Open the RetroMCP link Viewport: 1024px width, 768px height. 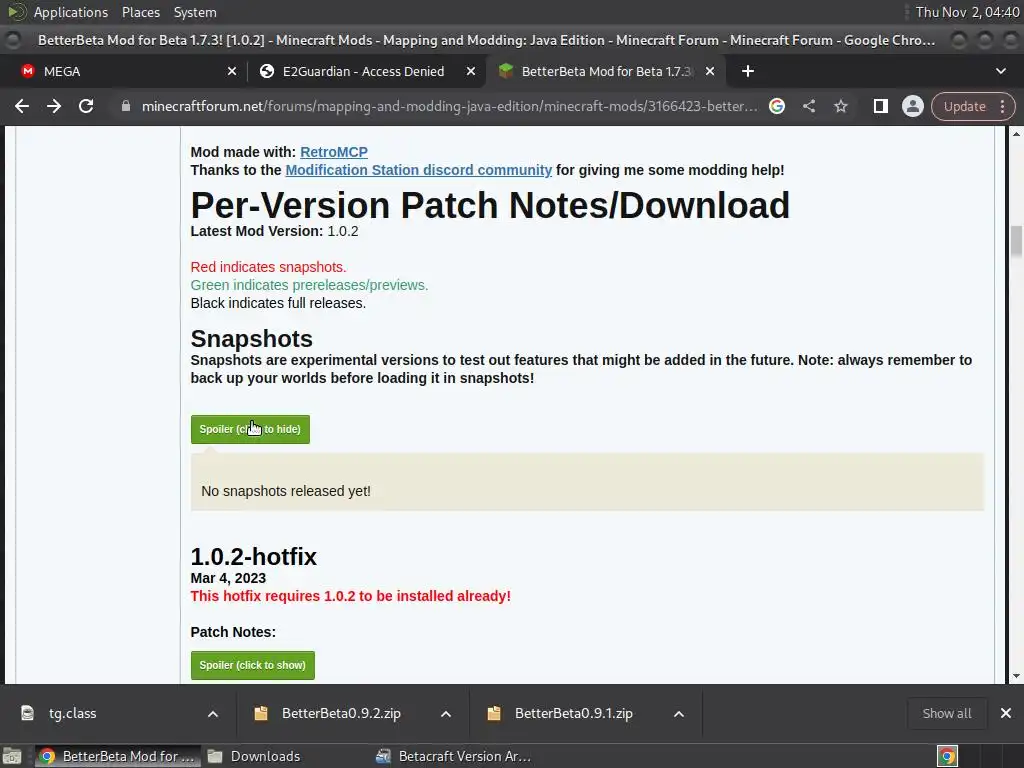click(x=334, y=152)
